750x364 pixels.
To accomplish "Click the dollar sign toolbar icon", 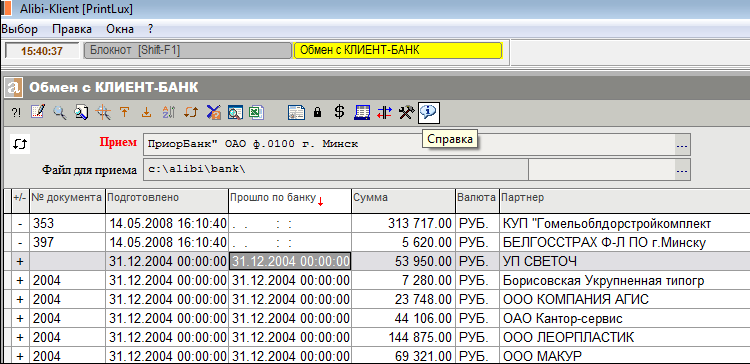I will (339, 112).
